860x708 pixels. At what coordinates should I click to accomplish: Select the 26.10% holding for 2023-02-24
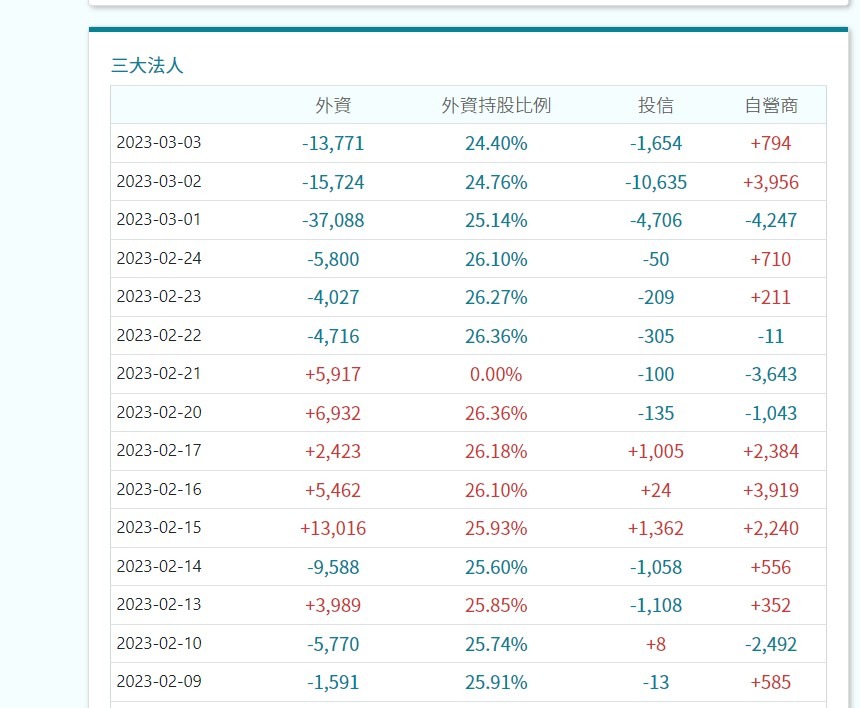(x=496, y=259)
